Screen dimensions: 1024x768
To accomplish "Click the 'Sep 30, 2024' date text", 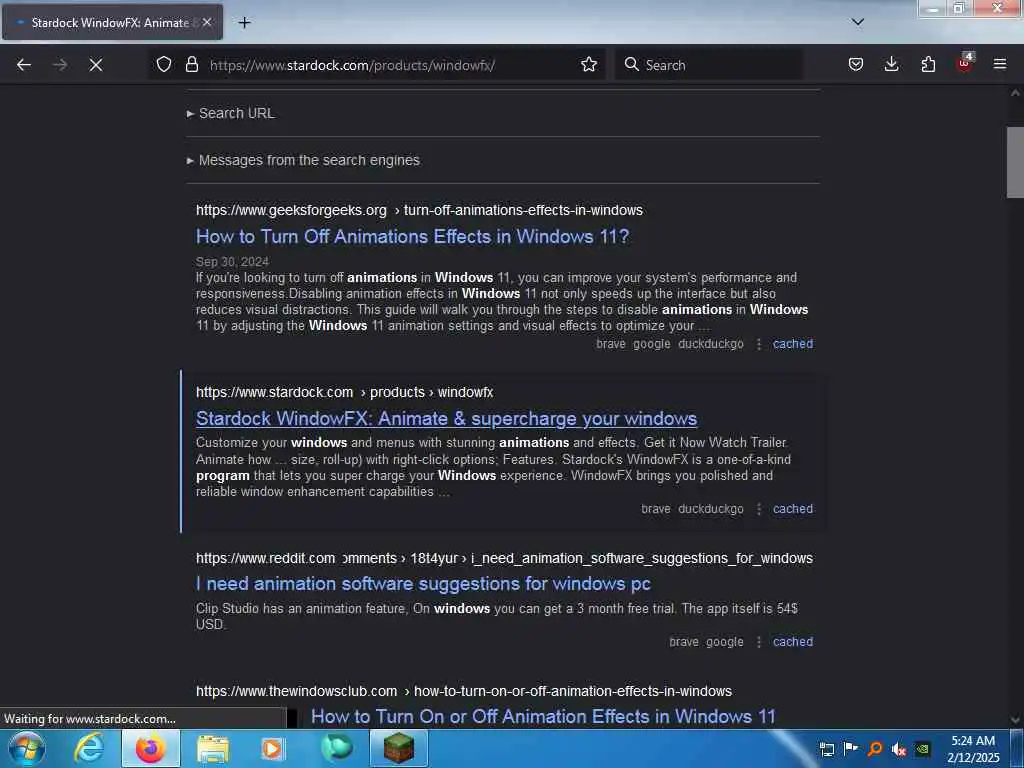I will (232, 261).
